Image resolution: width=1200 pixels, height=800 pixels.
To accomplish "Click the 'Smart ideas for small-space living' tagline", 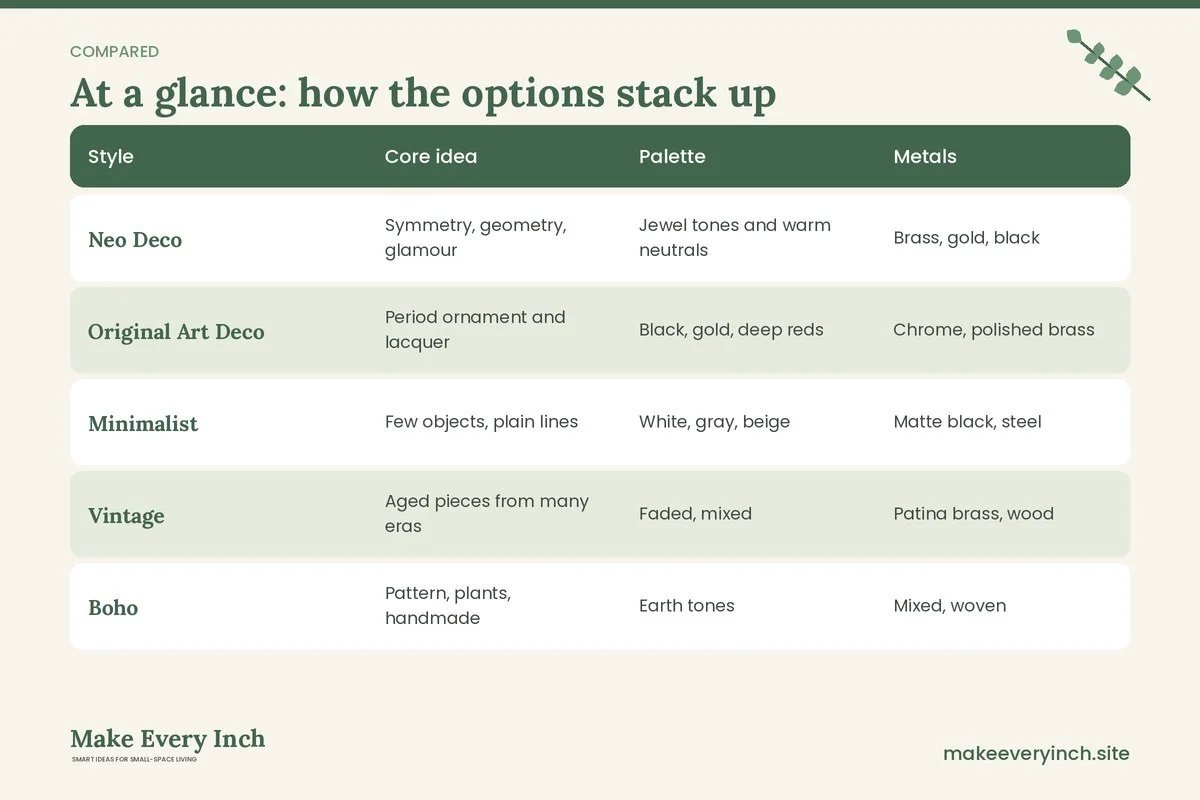I will (134, 760).
